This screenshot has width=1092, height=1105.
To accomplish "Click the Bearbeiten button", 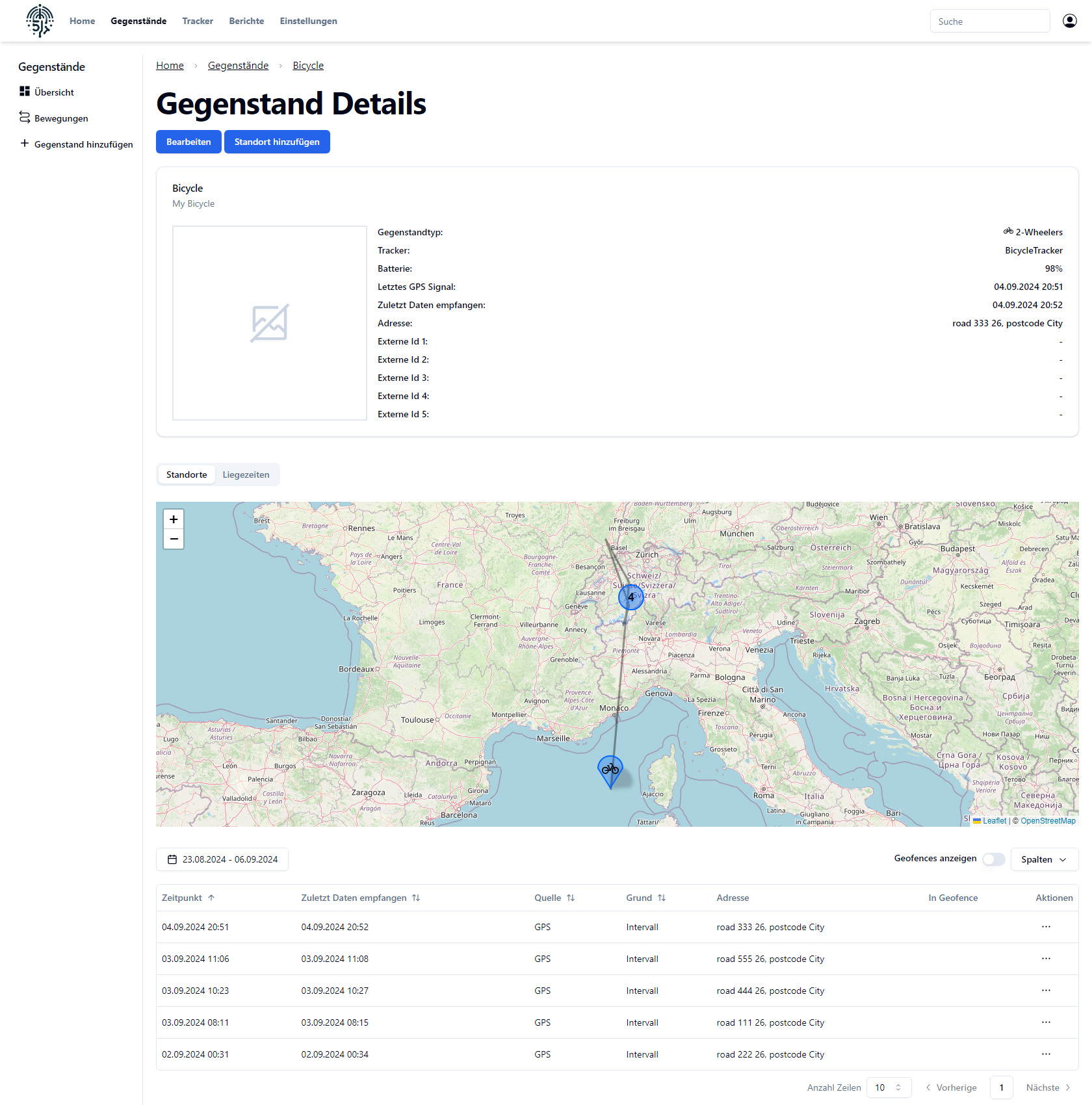I will tap(188, 142).
